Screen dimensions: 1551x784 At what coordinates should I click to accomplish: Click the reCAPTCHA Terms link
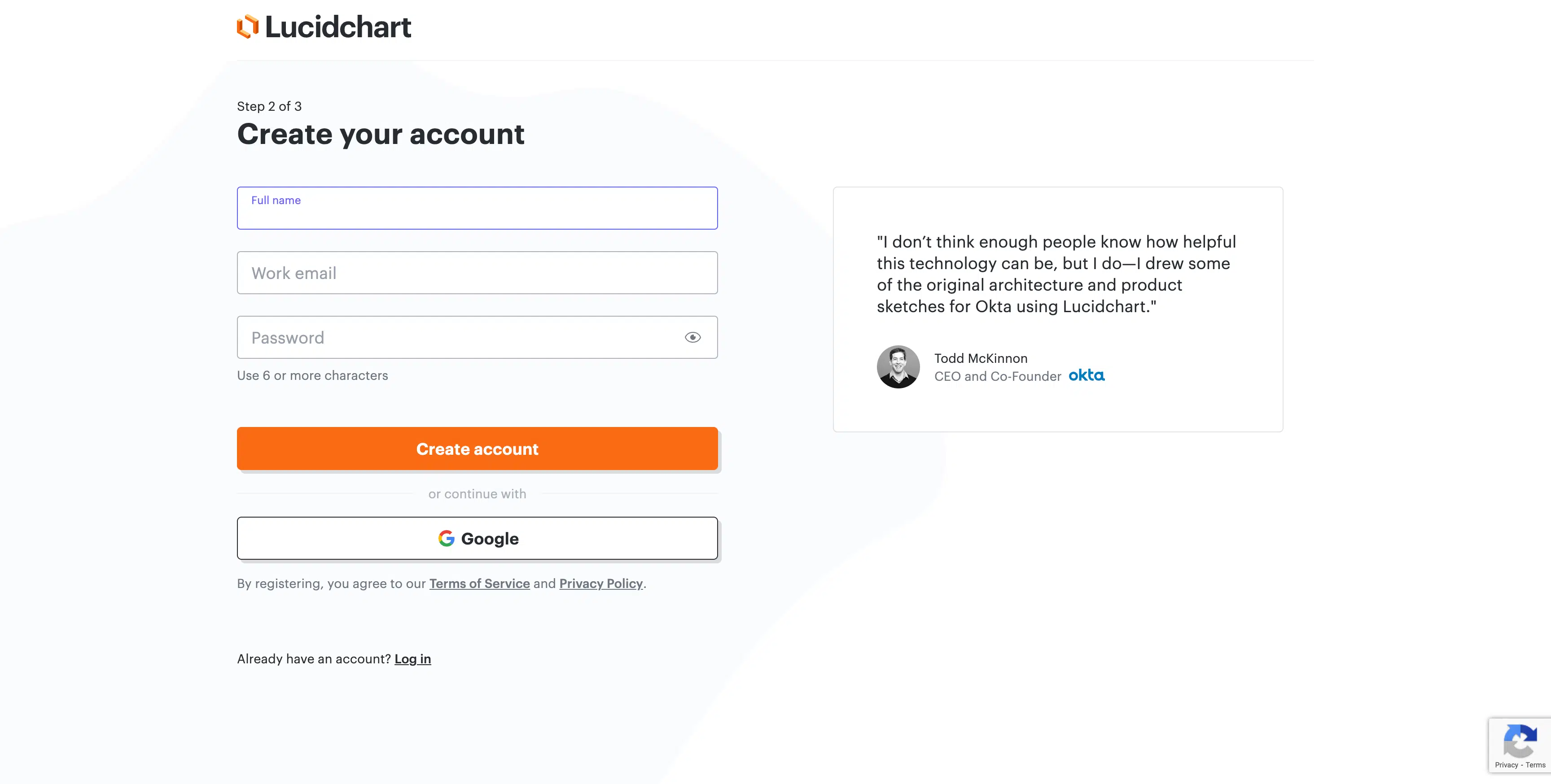pyautogui.click(x=1535, y=765)
